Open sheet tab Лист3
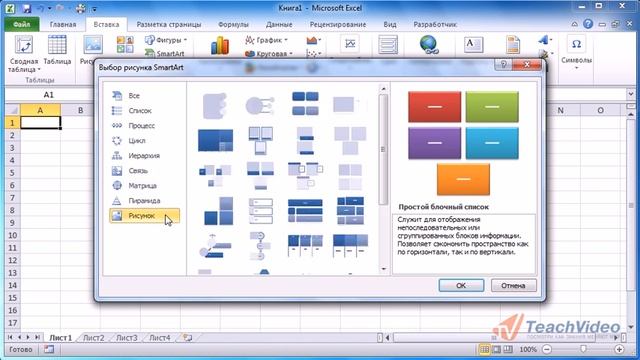640x360 pixels. click(x=127, y=338)
